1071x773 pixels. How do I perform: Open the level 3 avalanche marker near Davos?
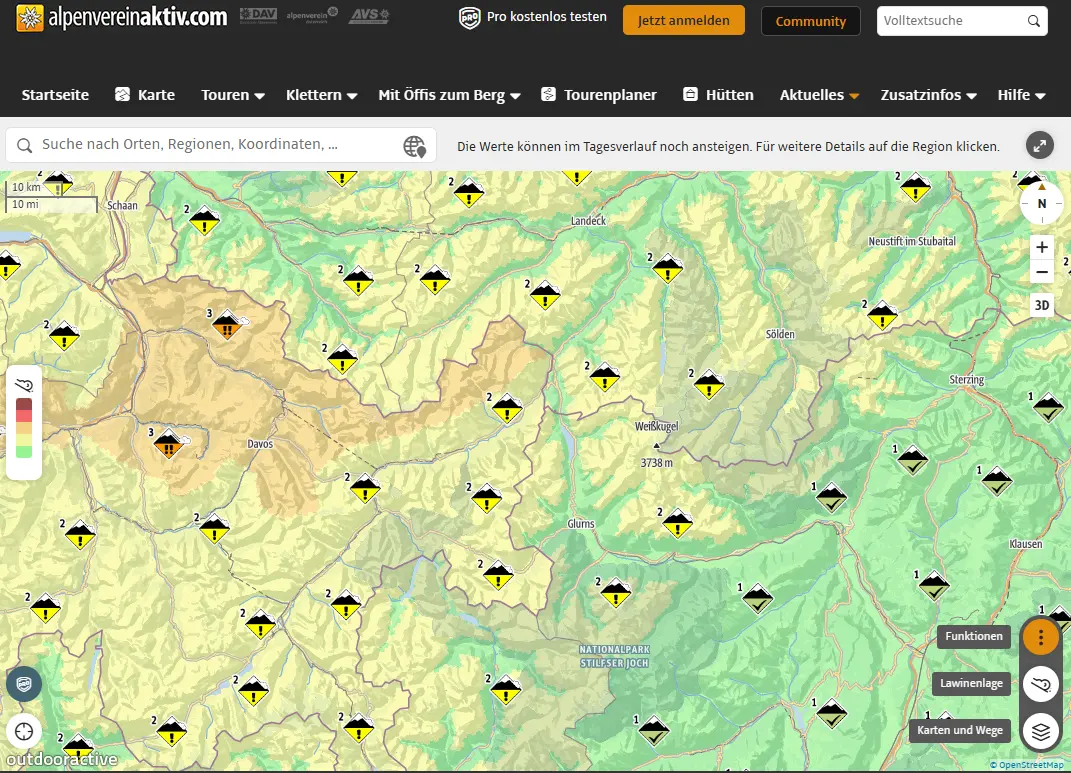pos(168,442)
